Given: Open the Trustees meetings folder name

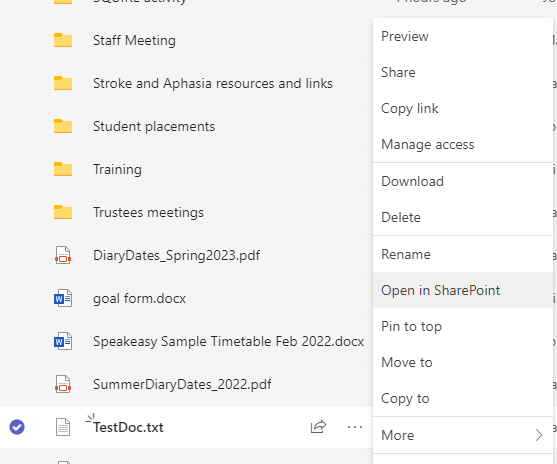Looking at the screenshot, I should (x=148, y=212).
